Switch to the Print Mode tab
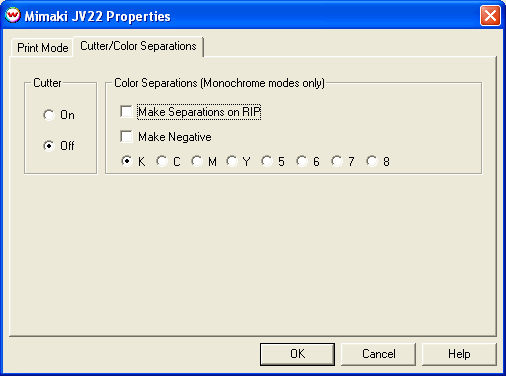506x376 pixels. click(x=42, y=48)
